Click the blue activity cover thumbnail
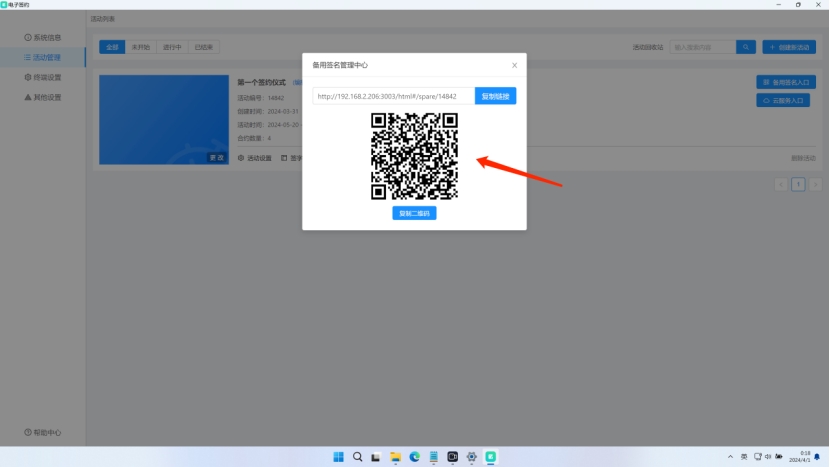Image resolution: width=830 pixels, height=467 pixels. click(x=164, y=120)
